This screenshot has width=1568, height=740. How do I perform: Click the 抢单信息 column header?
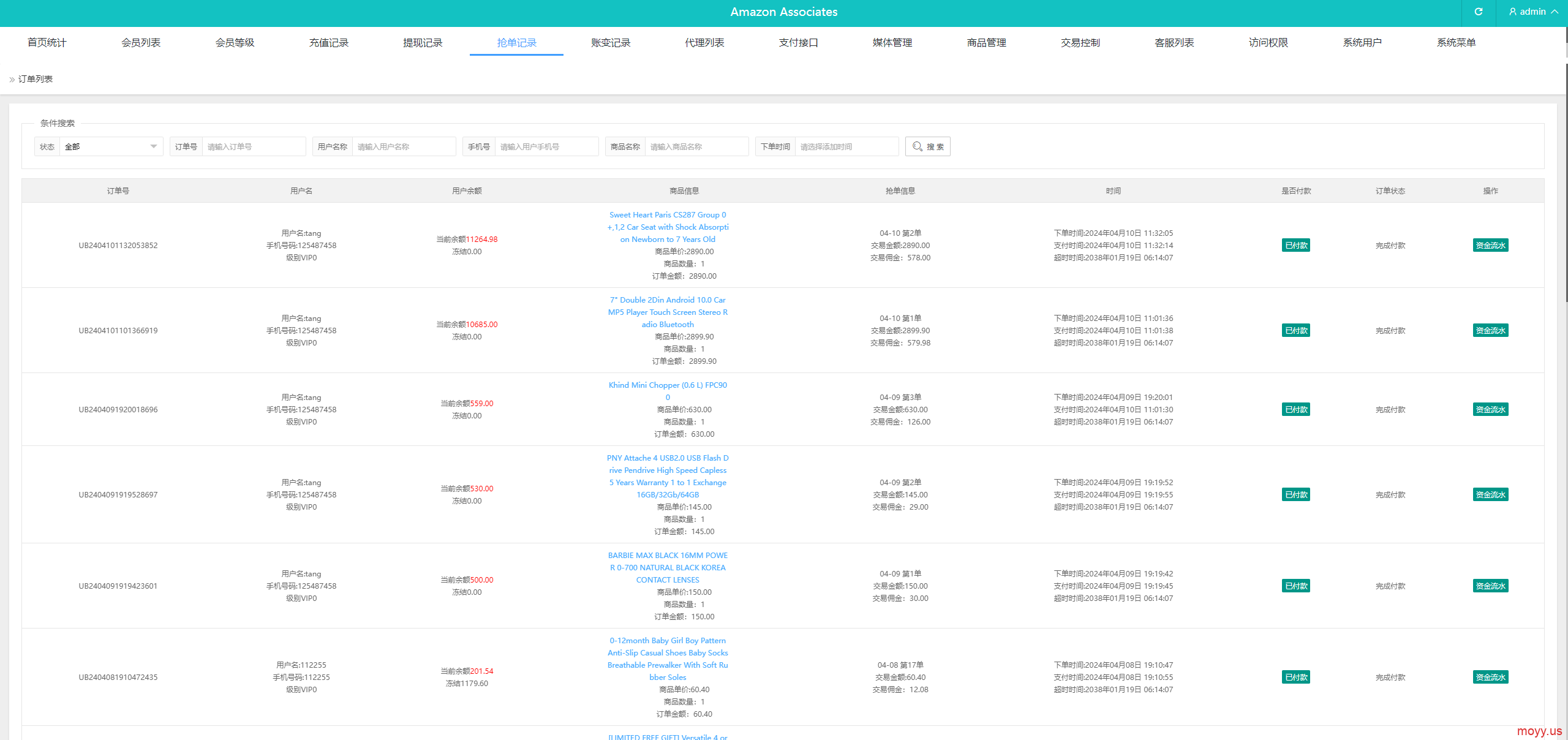(900, 191)
